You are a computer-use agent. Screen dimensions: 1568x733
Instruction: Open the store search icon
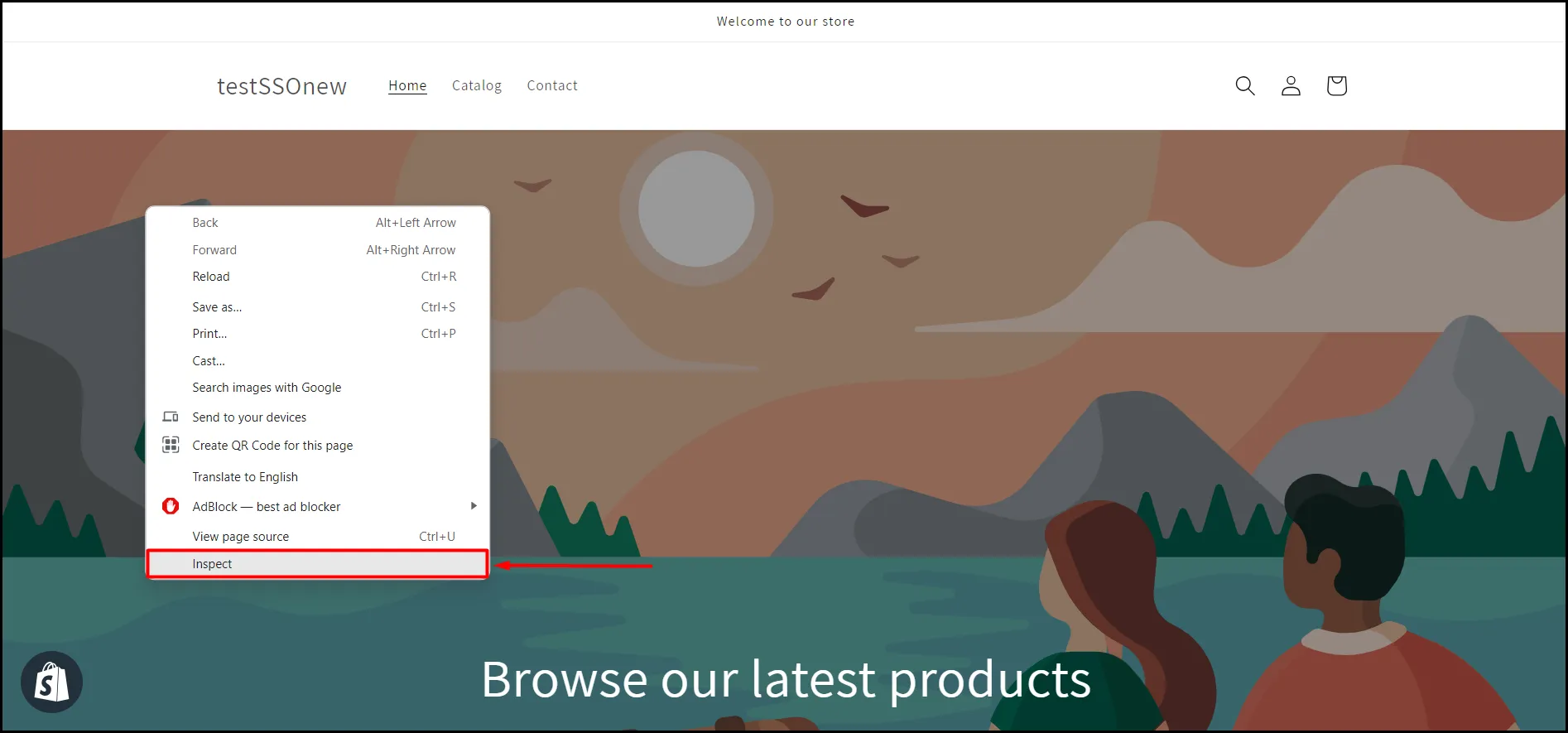[1245, 85]
